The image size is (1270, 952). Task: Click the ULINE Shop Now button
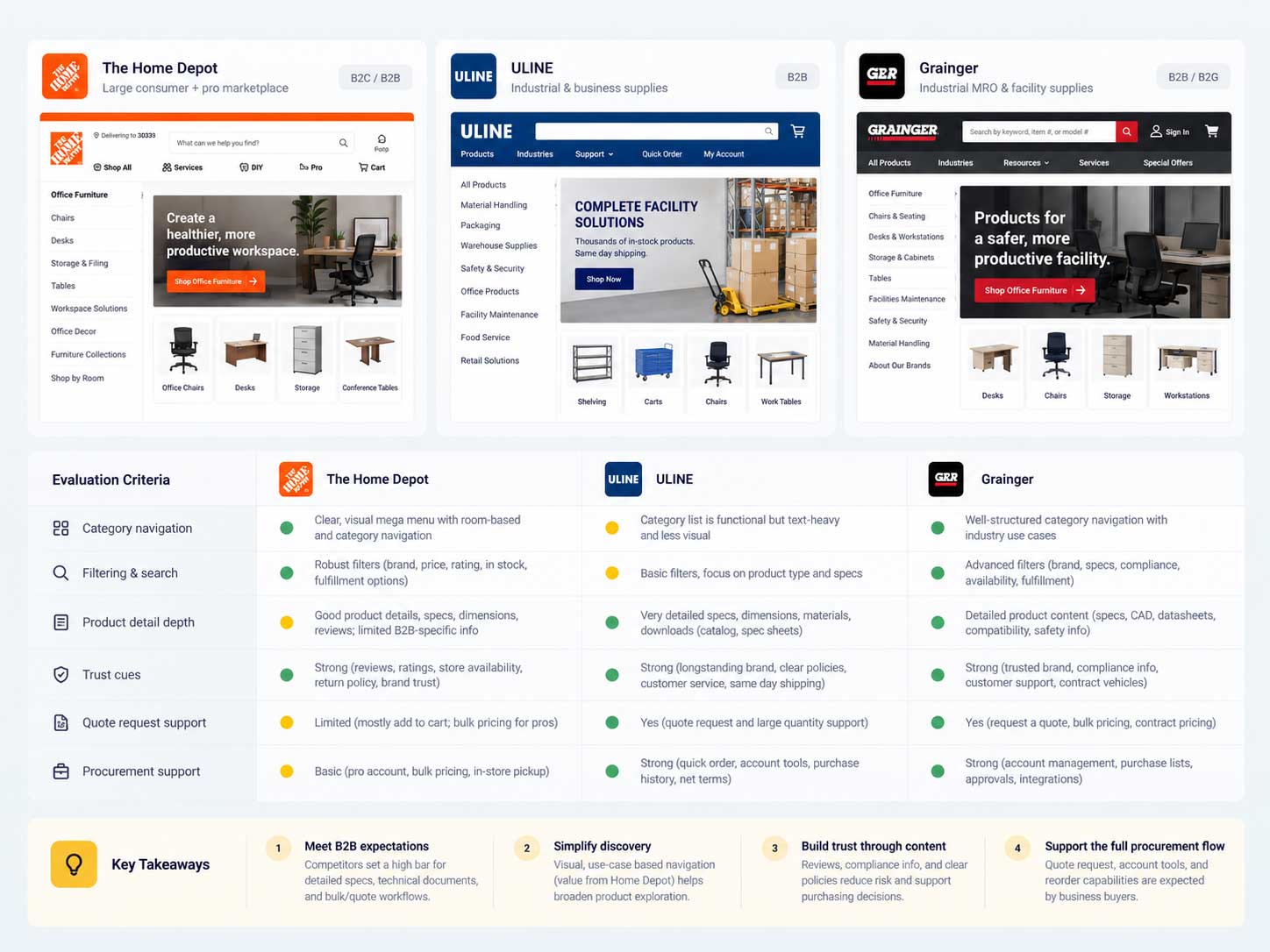point(603,279)
